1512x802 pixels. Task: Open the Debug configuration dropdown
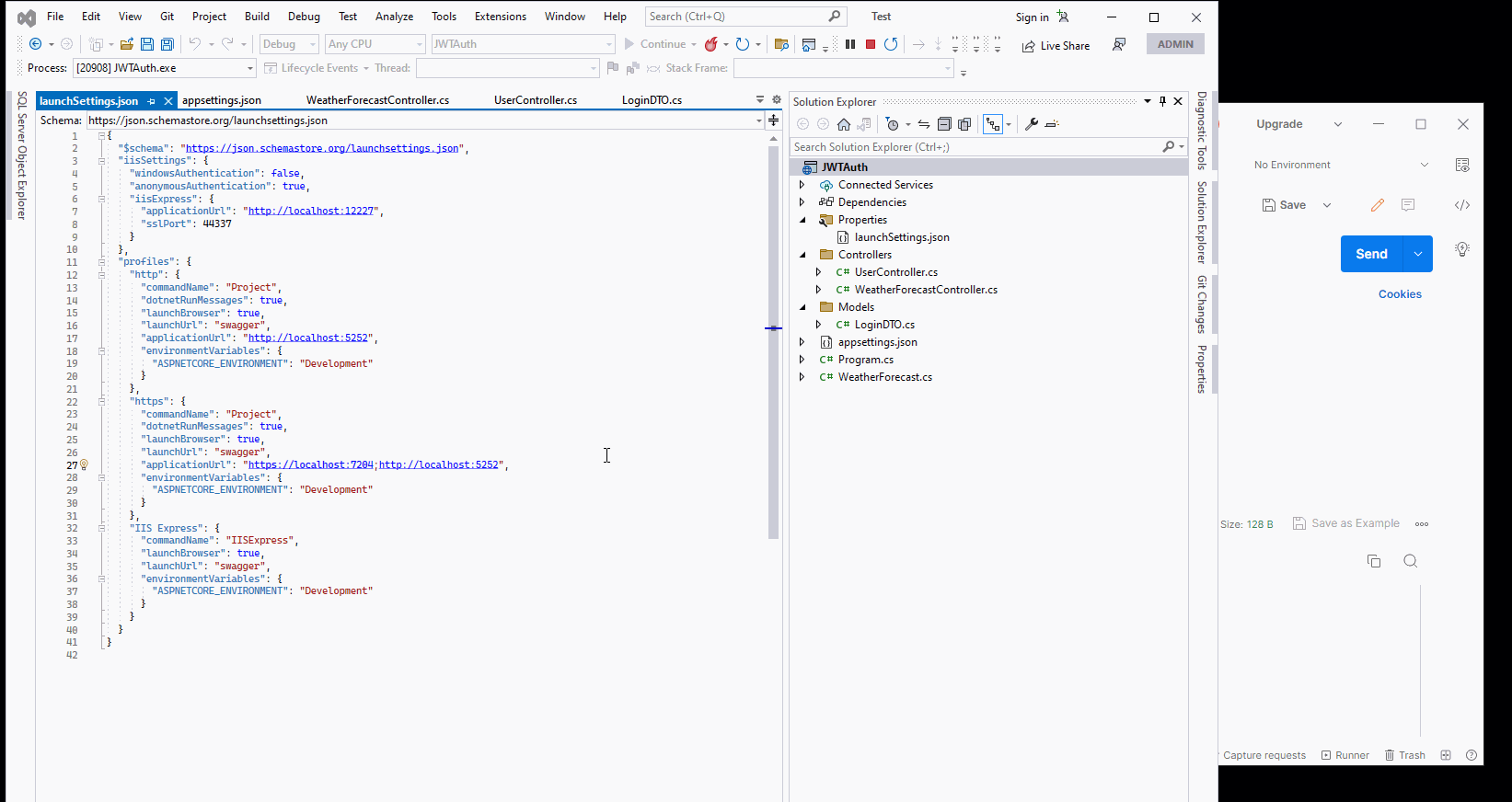[288, 44]
